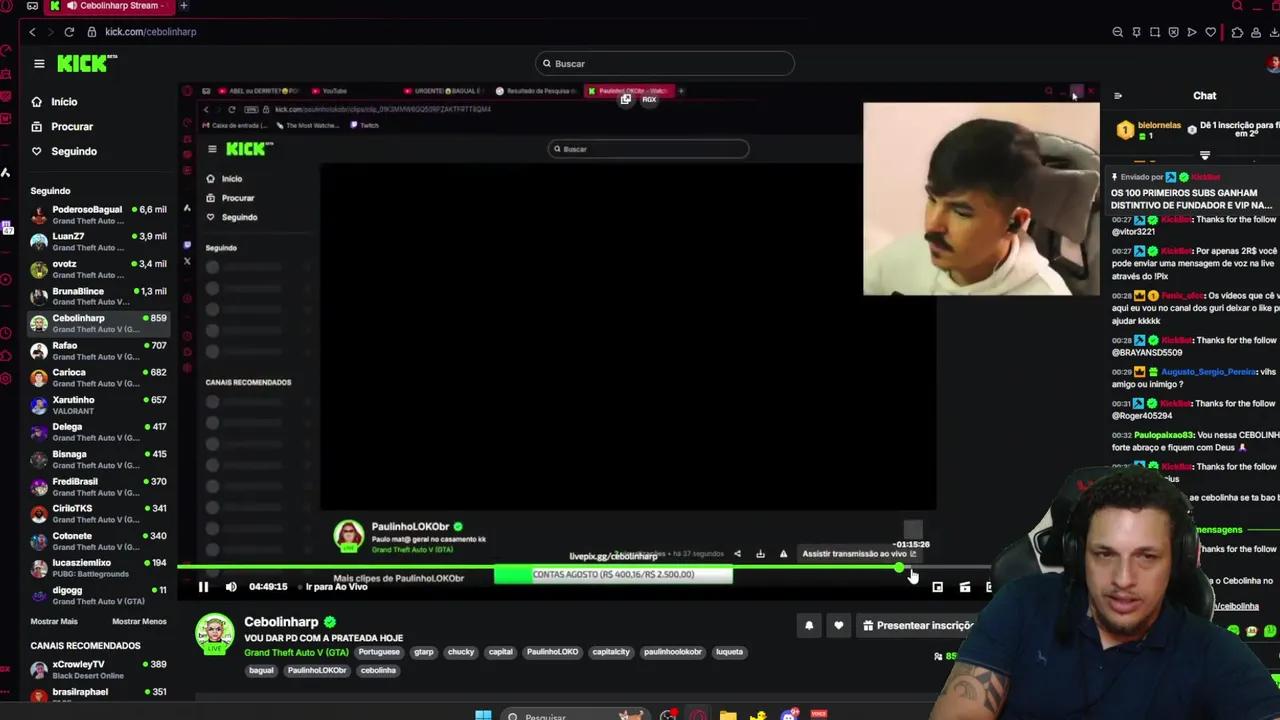Image resolution: width=1280 pixels, height=720 pixels.
Task: Open the ad blocker shield icon
Action: pyautogui.click(x=1173, y=32)
